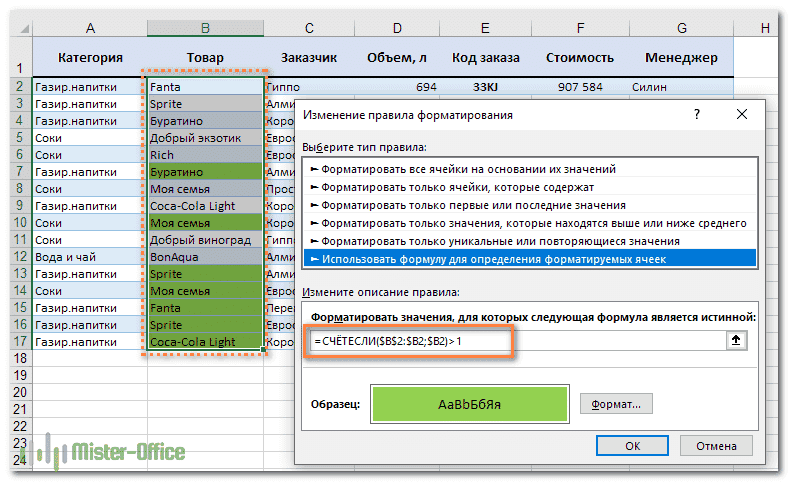Select column B header
The image size is (789, 482).
click(204, 30)
